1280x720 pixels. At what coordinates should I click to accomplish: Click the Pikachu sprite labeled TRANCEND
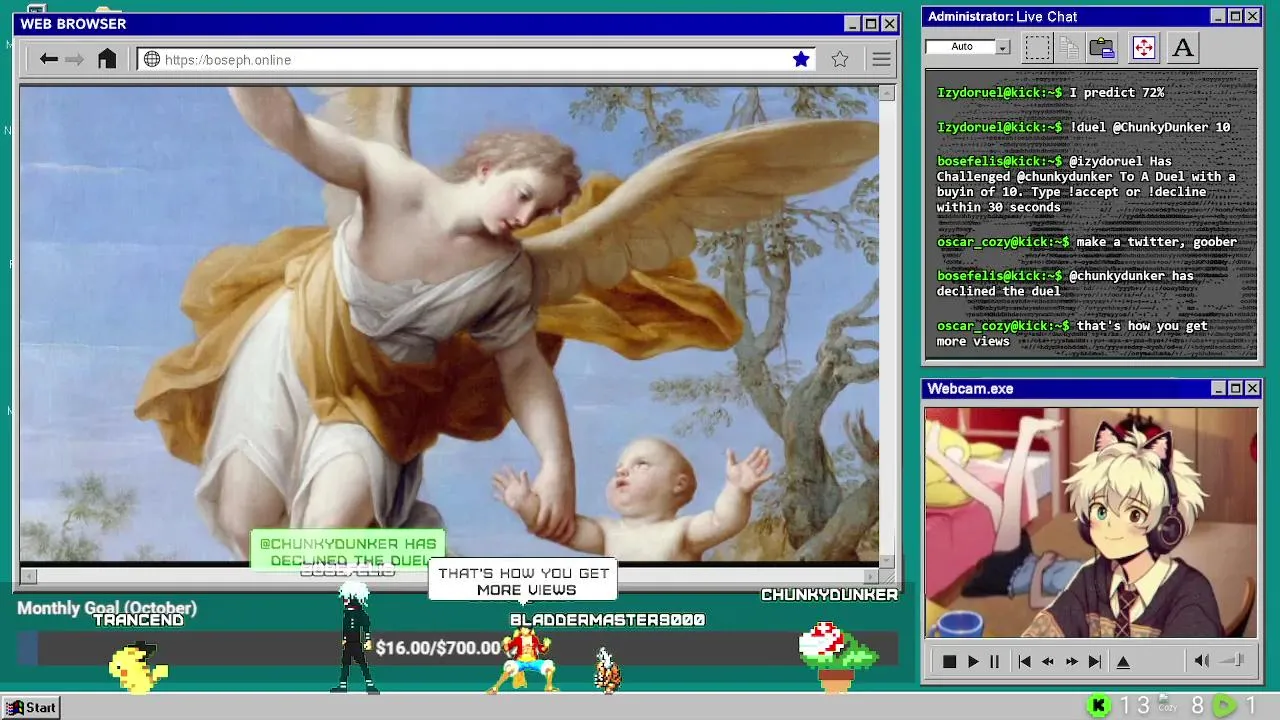(x=137, y=667)
